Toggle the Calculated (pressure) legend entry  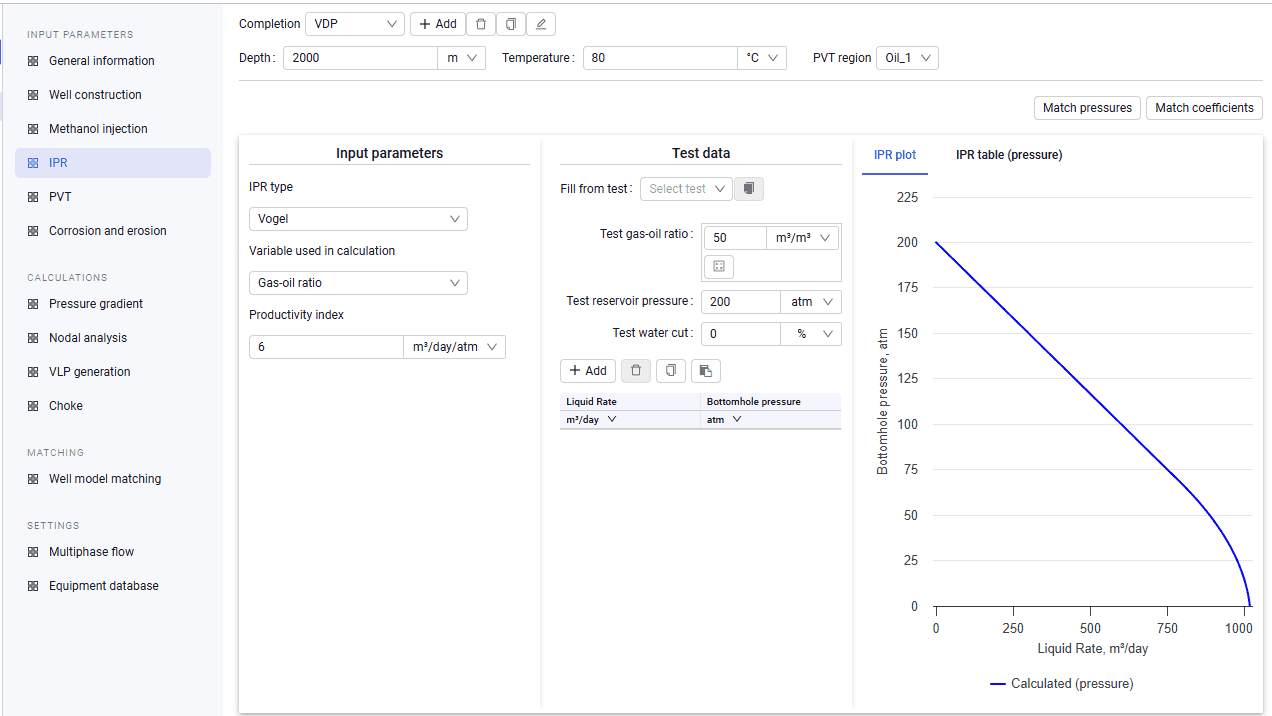point(1061,684)
